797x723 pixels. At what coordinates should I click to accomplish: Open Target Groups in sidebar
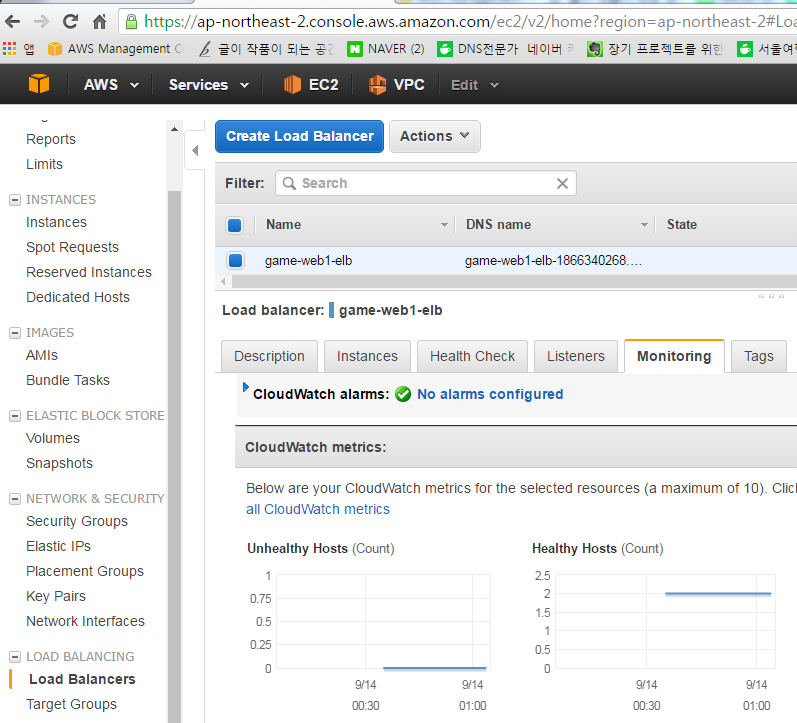(x=71, y=704)
